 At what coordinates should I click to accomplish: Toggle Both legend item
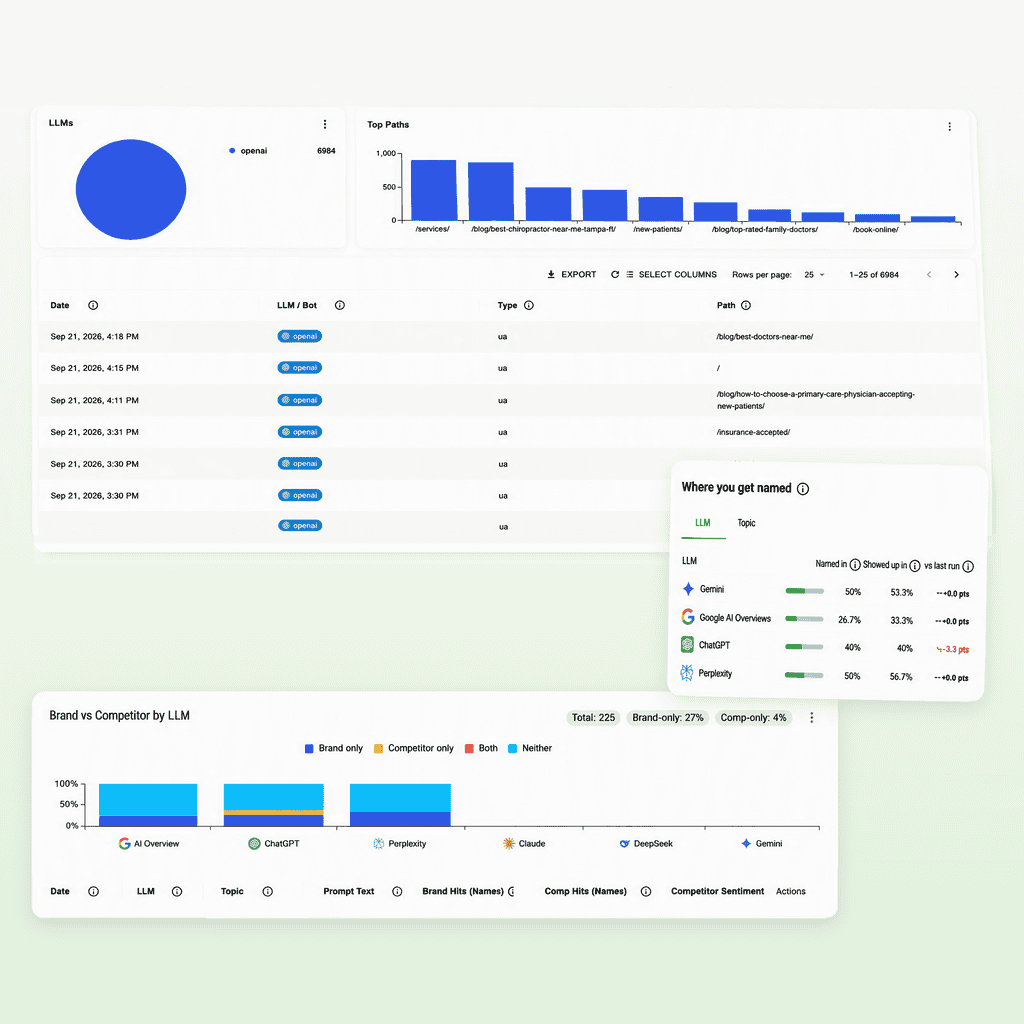[x=481, y=748]
